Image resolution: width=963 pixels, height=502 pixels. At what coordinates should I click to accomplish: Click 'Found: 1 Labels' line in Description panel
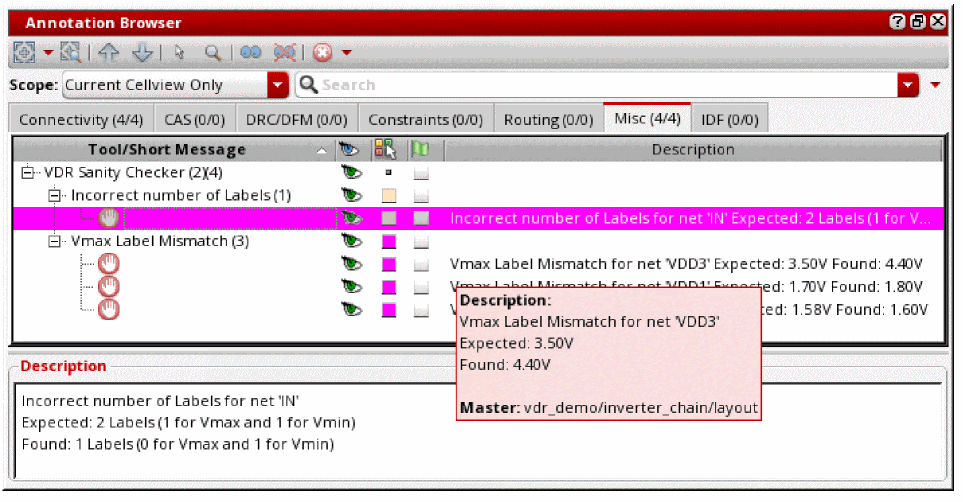177,444
